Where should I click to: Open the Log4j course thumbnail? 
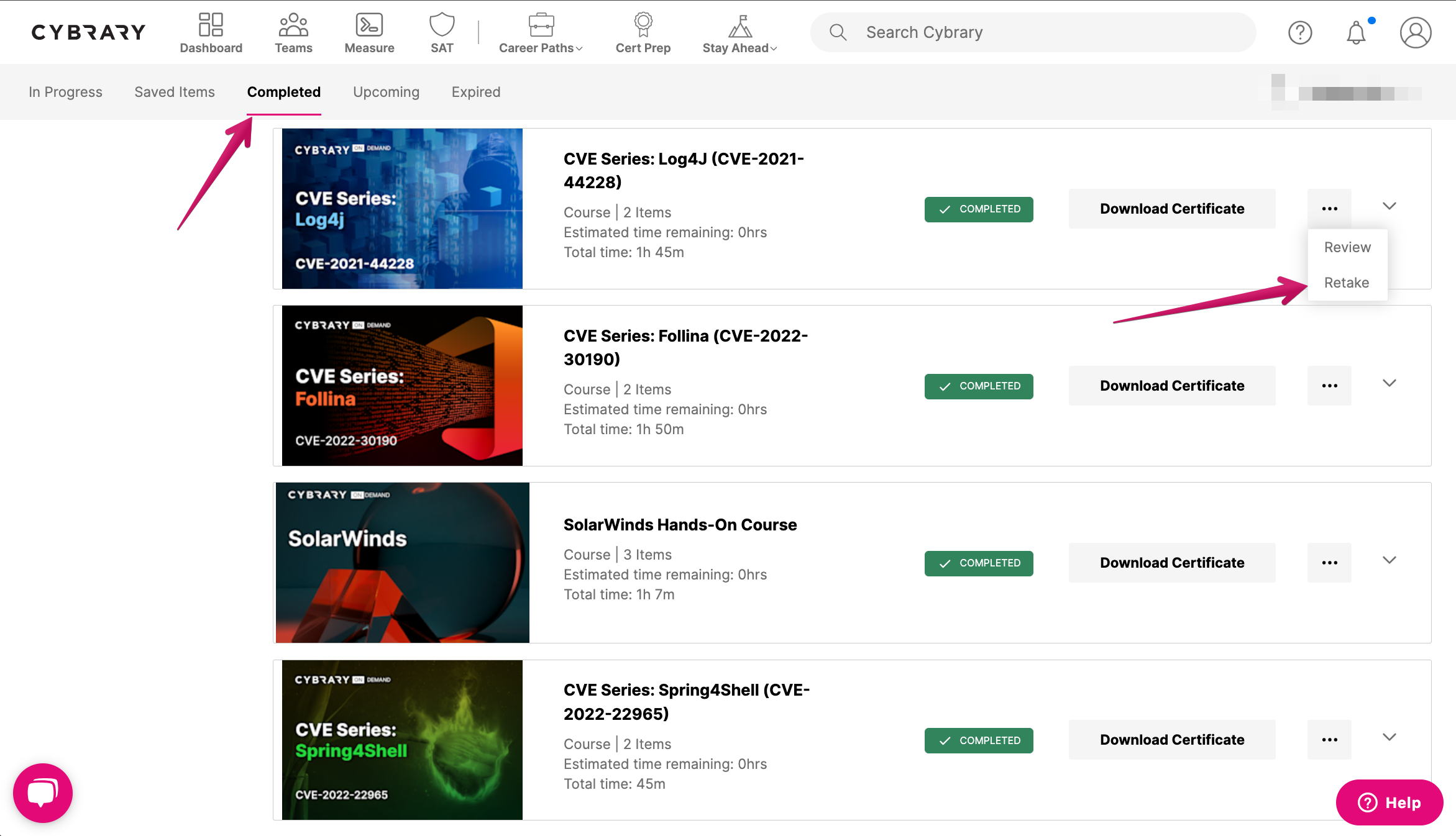pos(402,209)
